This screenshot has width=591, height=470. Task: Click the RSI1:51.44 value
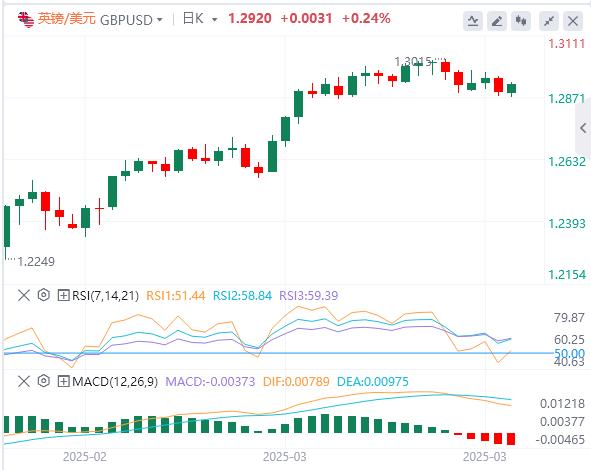tap(176, 295)
